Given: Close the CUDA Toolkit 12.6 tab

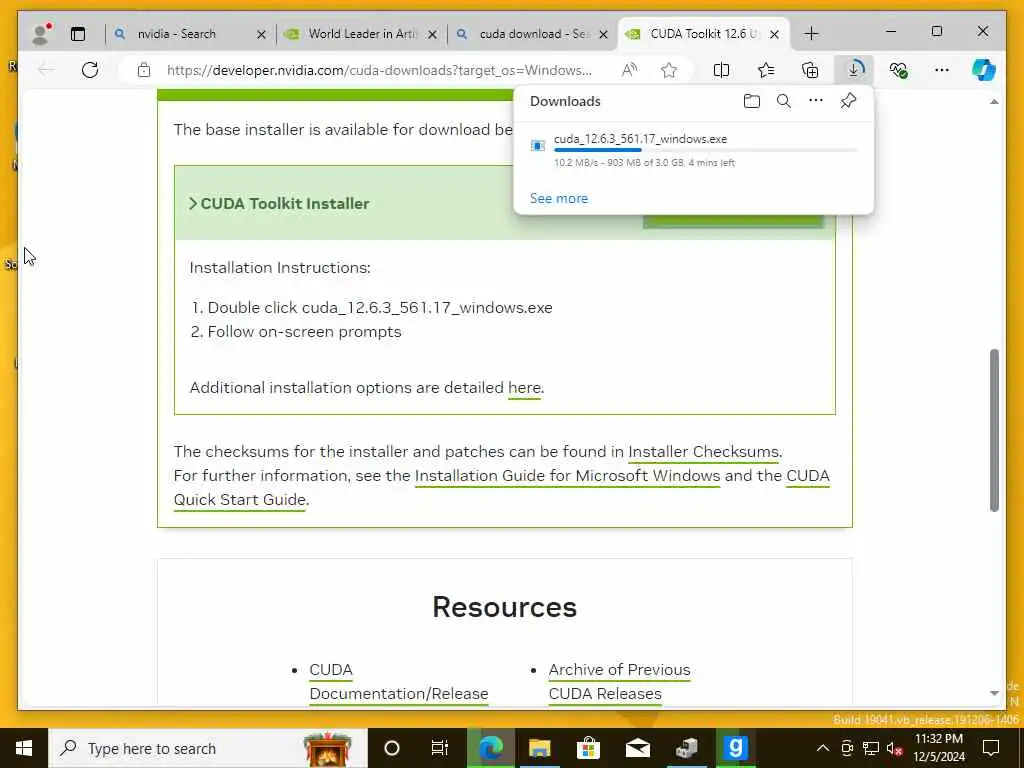Looking at the screenshot, I should pos(775,35).
